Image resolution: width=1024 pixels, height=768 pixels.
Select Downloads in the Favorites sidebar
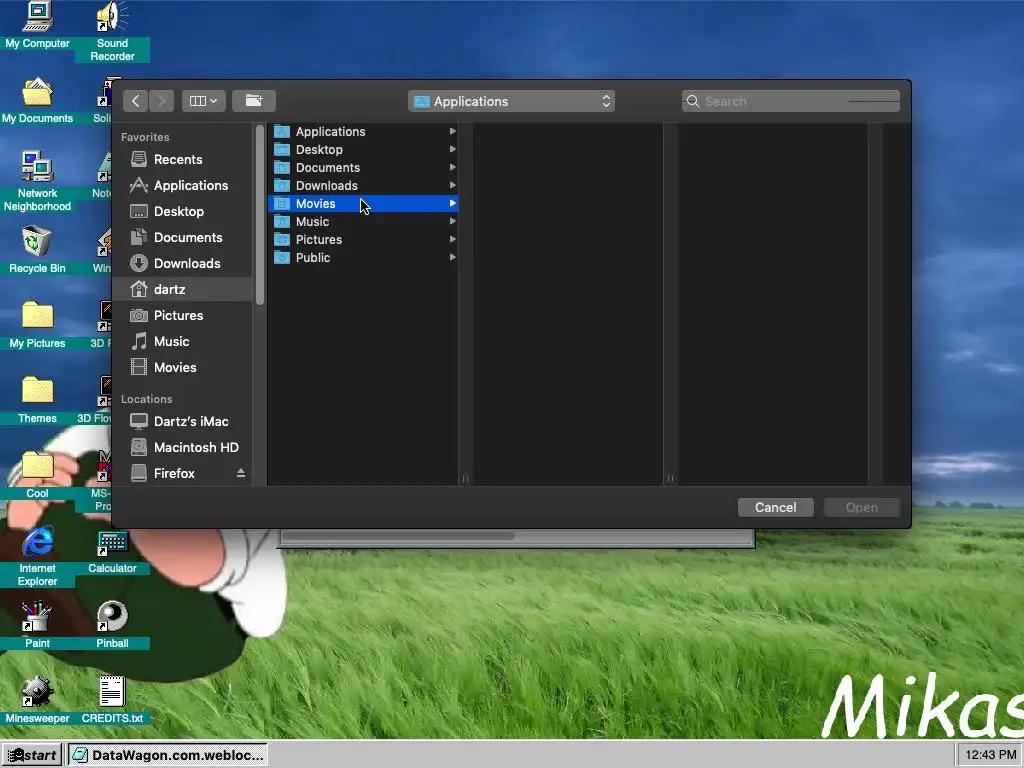182,263
